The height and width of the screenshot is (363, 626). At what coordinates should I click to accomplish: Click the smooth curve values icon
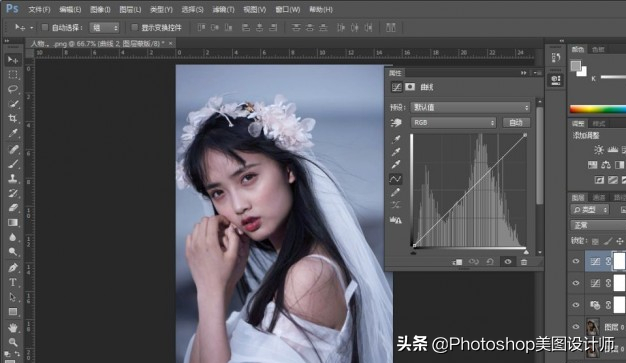point(396,206)
